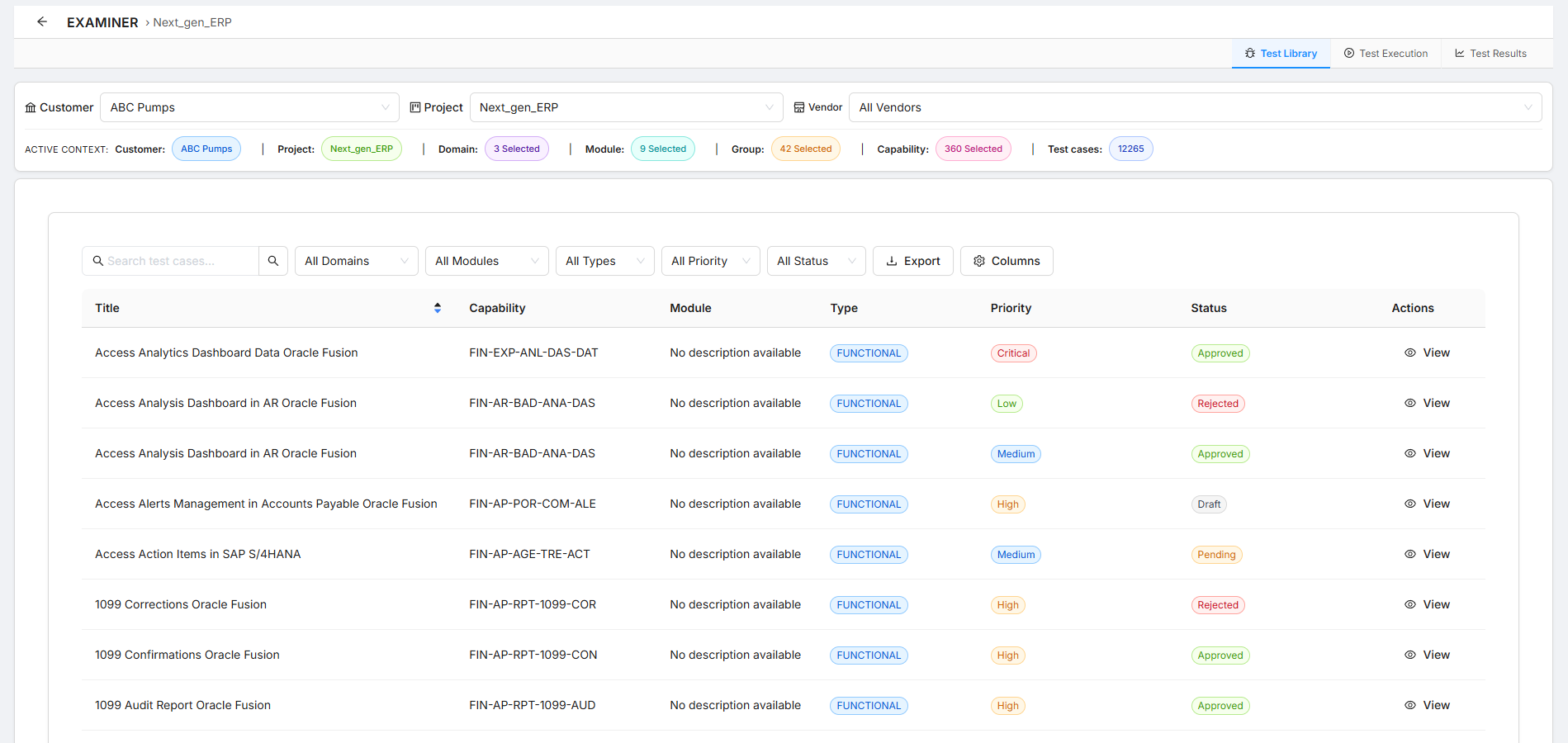The width and height of the screenshot is (1568, 743).
Task: Click the eye icon for 1099 Audit Report row
Action: pos(1410,705)
